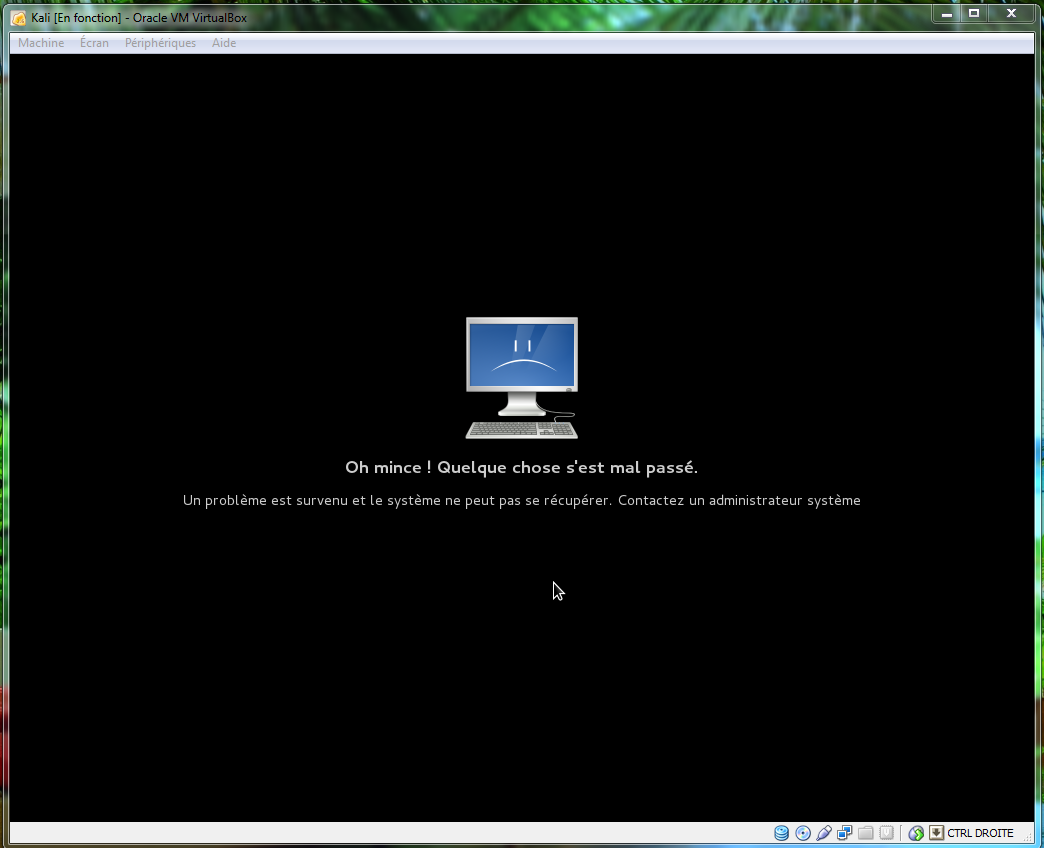
Task: Click the 'Oh mince !' error heading
Action: pyautogui.click(x=521, y=467)
